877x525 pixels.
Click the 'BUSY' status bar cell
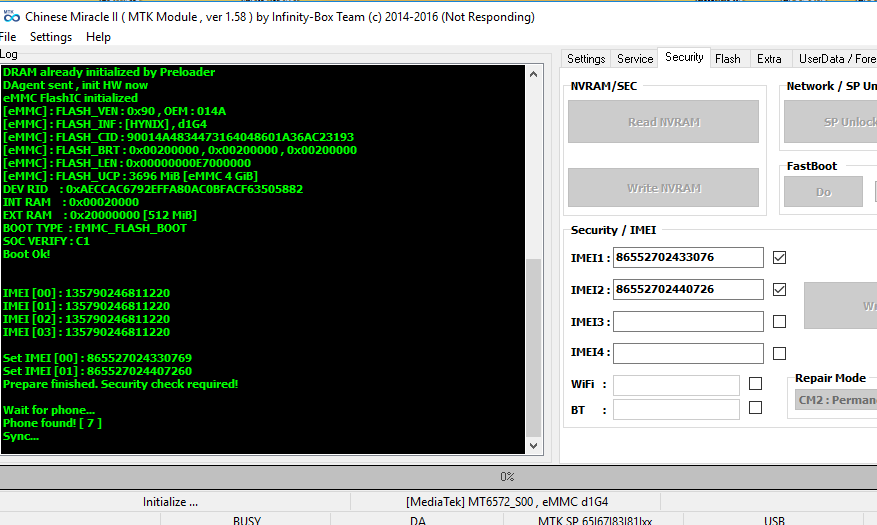pyautogui.click(x=247, y=520)
